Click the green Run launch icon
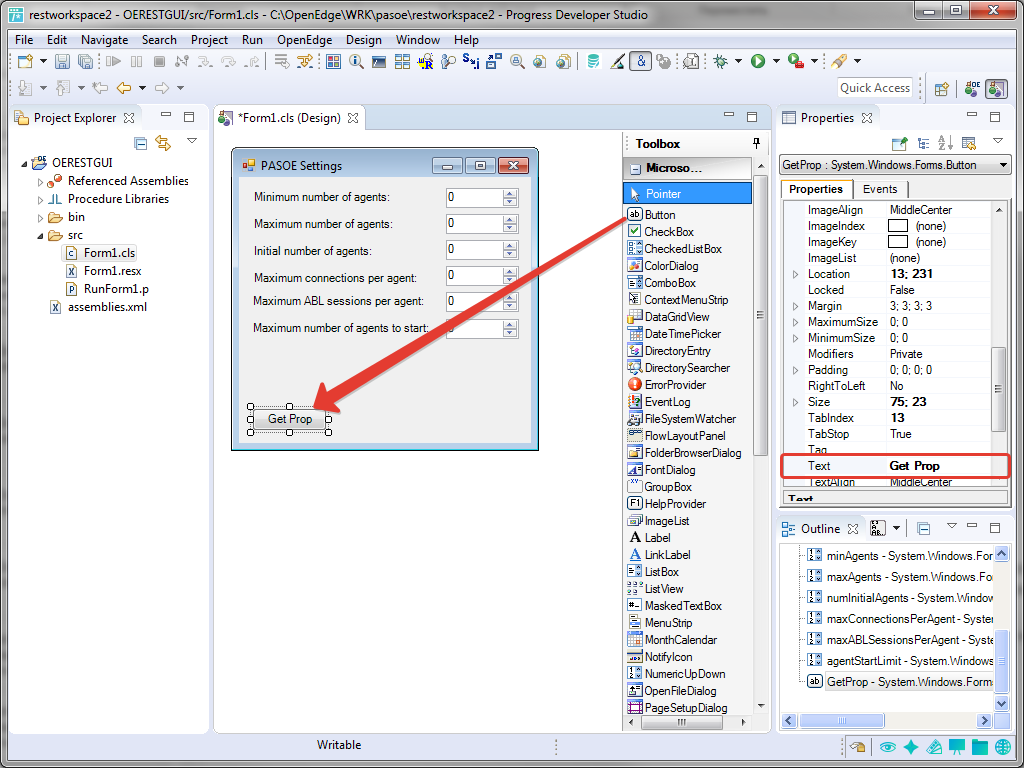The width and height of the screenshot is (1024, 768). click(758, 61)
